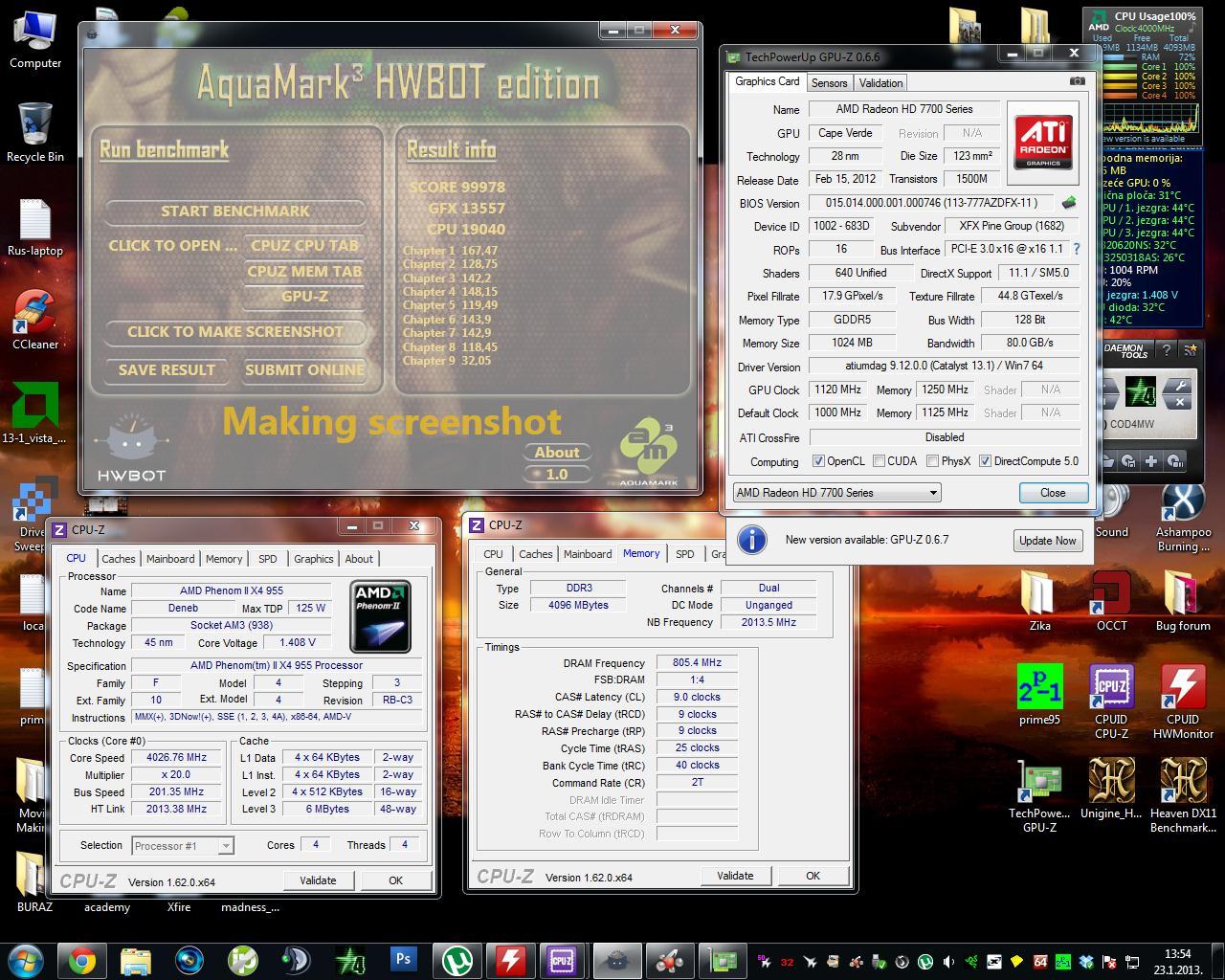Toggle the DirectCompute 5.0 checkbox
Viewport: 1225px width, 980px height.
point(985,461)
